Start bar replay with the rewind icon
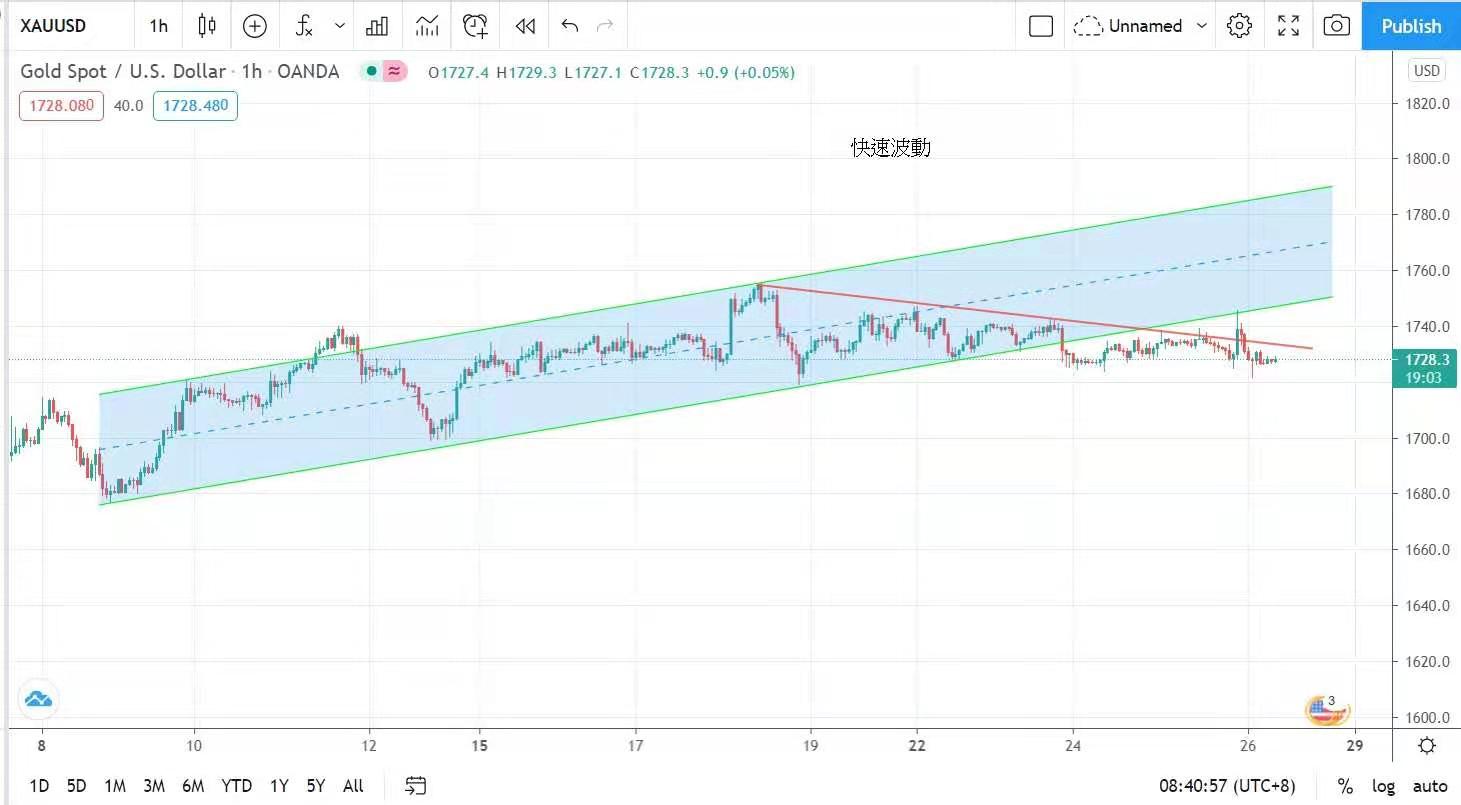This screenshot has height=805, width=1461. point(525,26)
